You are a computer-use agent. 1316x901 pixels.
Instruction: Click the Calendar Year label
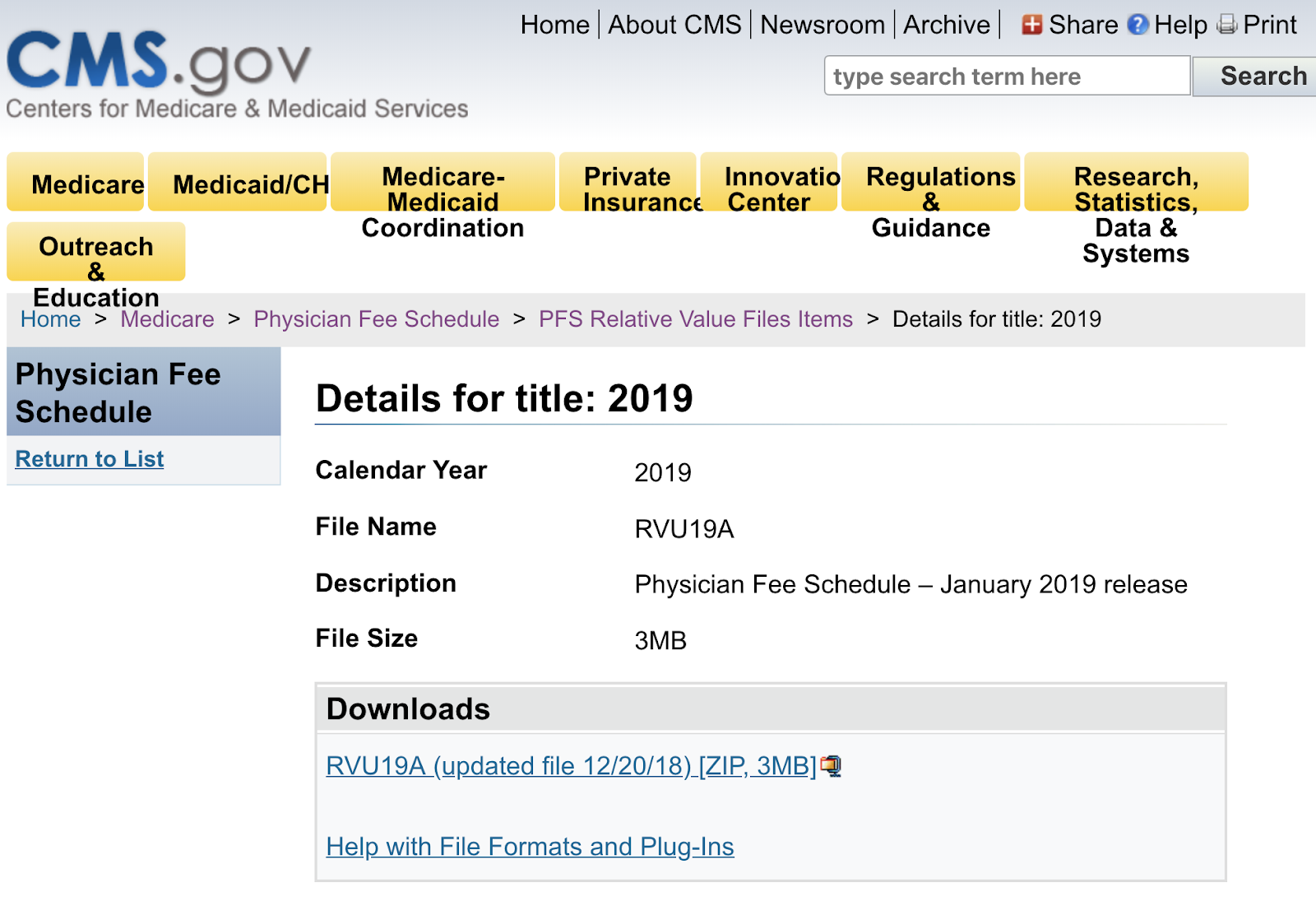[401, 470]
